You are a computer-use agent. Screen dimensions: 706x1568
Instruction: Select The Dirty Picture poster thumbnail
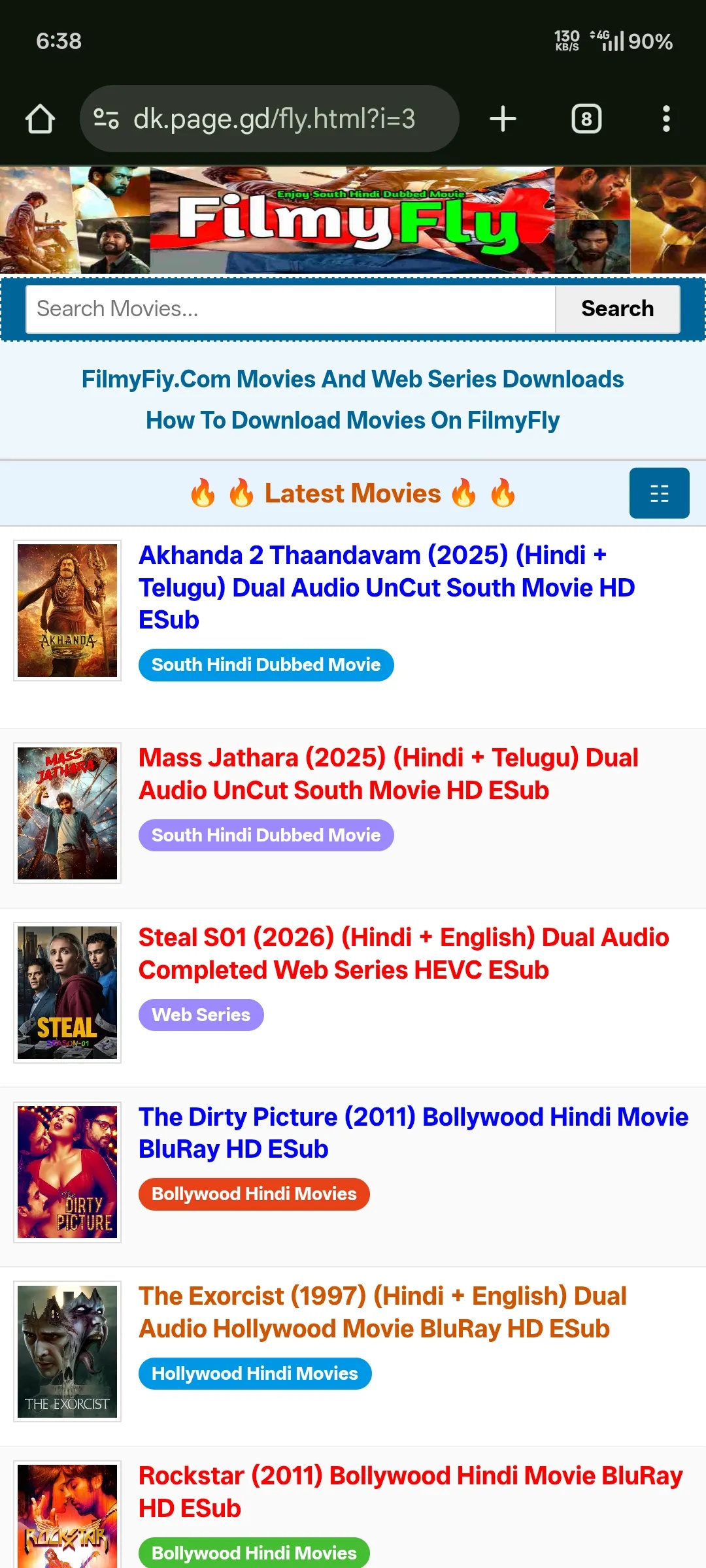[67, 1172]
